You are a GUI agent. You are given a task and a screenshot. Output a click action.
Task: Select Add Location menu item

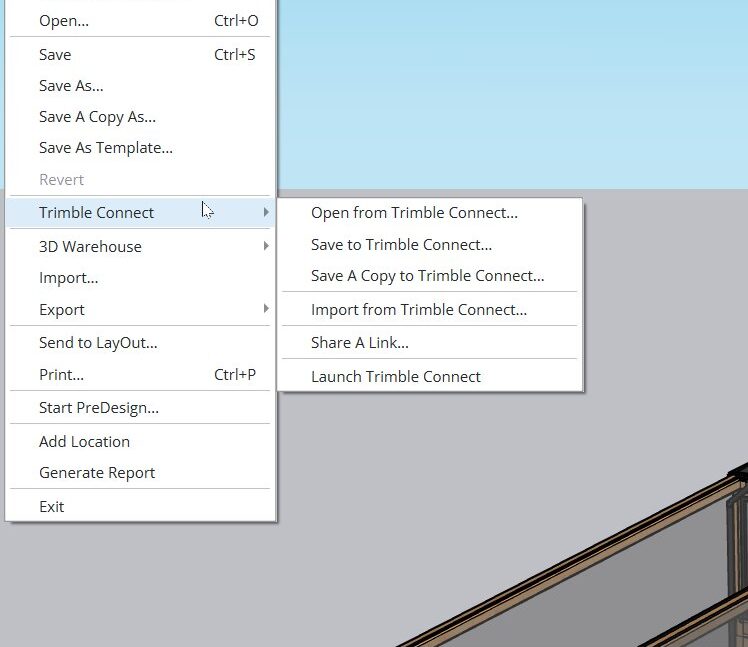click(x=140, y=442)
